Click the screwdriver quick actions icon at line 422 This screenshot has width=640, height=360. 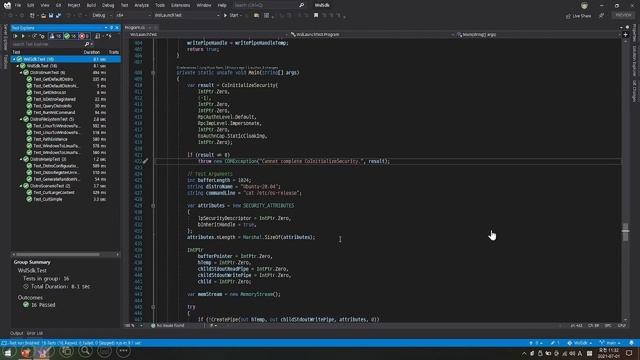[145, 161]
